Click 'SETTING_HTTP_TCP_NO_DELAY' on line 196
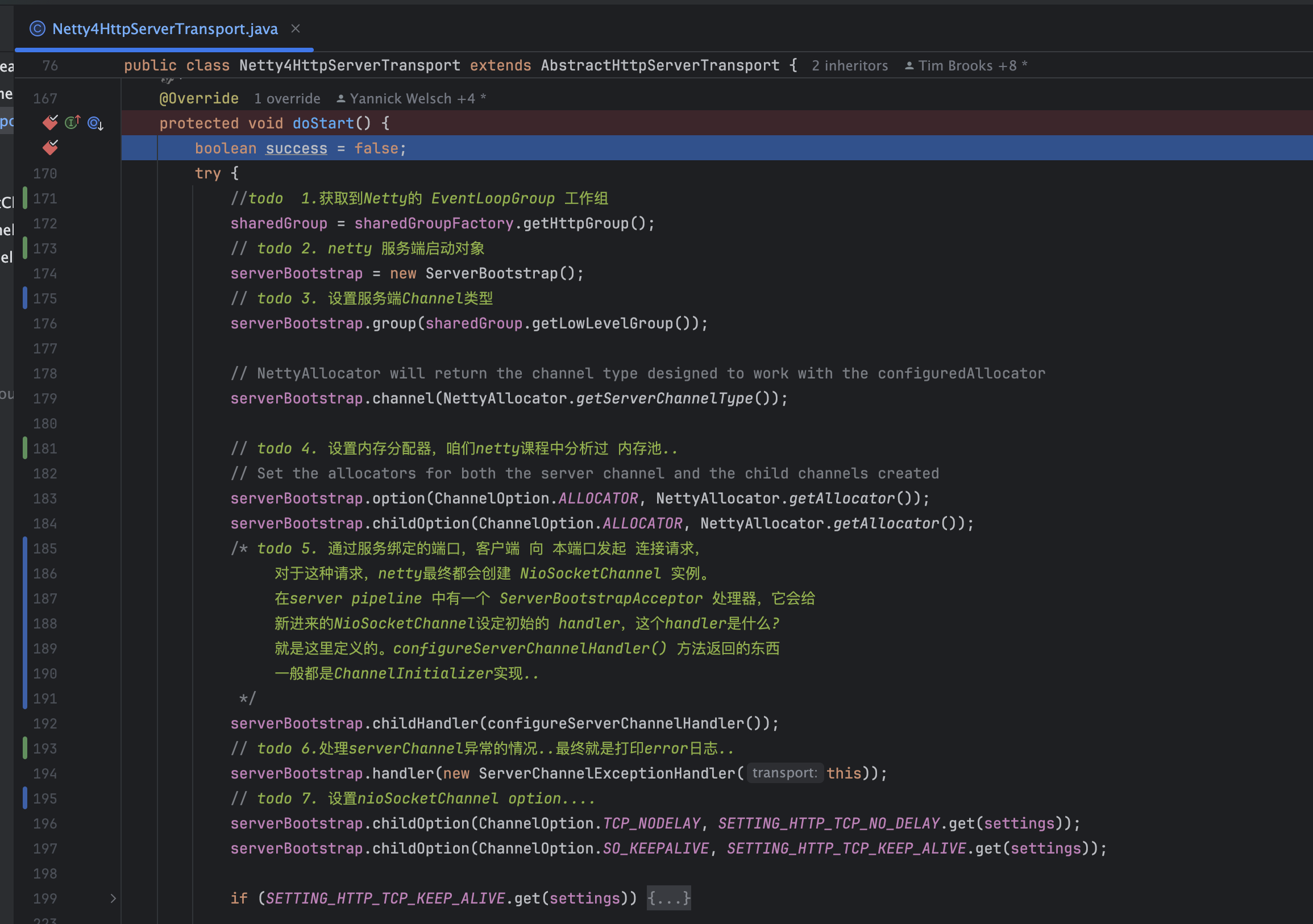 pyautogui.click(x=829, y=823)
